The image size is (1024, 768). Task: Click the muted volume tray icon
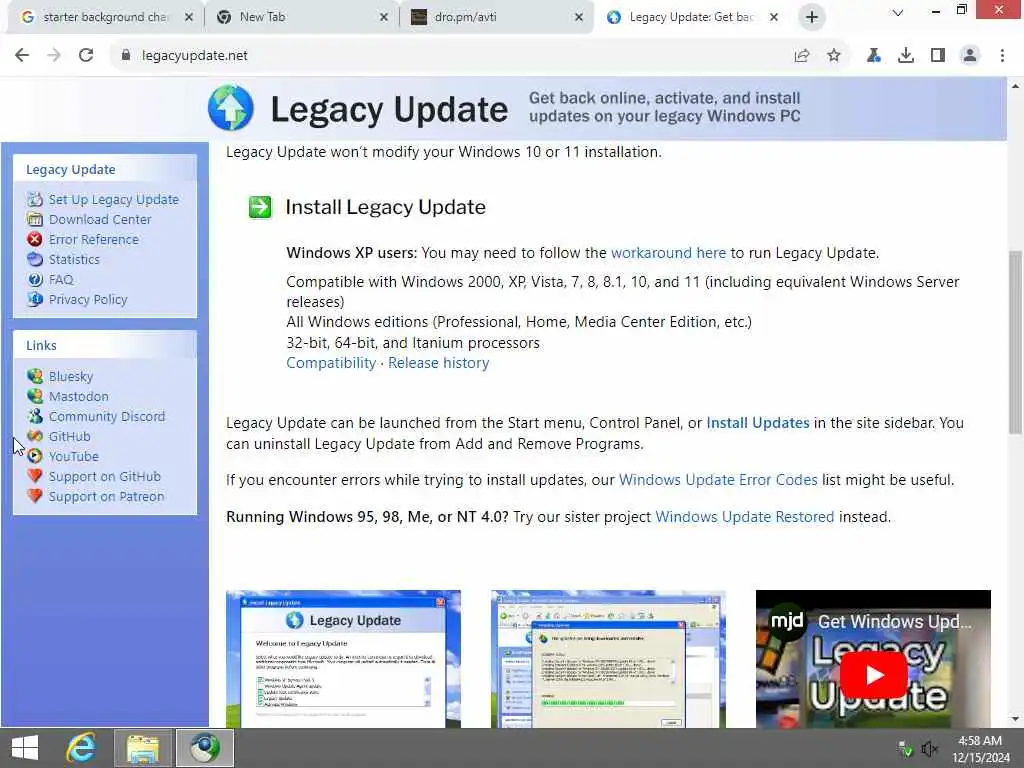pos(929,749)
